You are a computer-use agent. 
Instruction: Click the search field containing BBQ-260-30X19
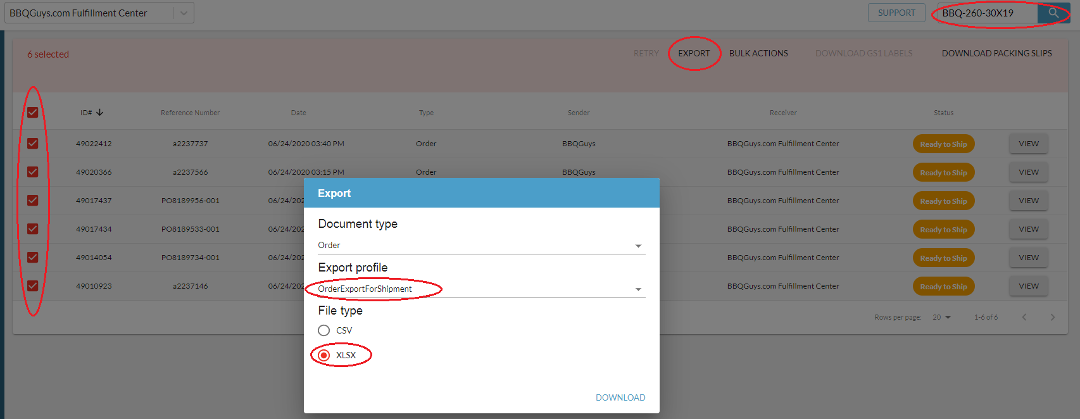pyautogui.click(x=985, y=12)
